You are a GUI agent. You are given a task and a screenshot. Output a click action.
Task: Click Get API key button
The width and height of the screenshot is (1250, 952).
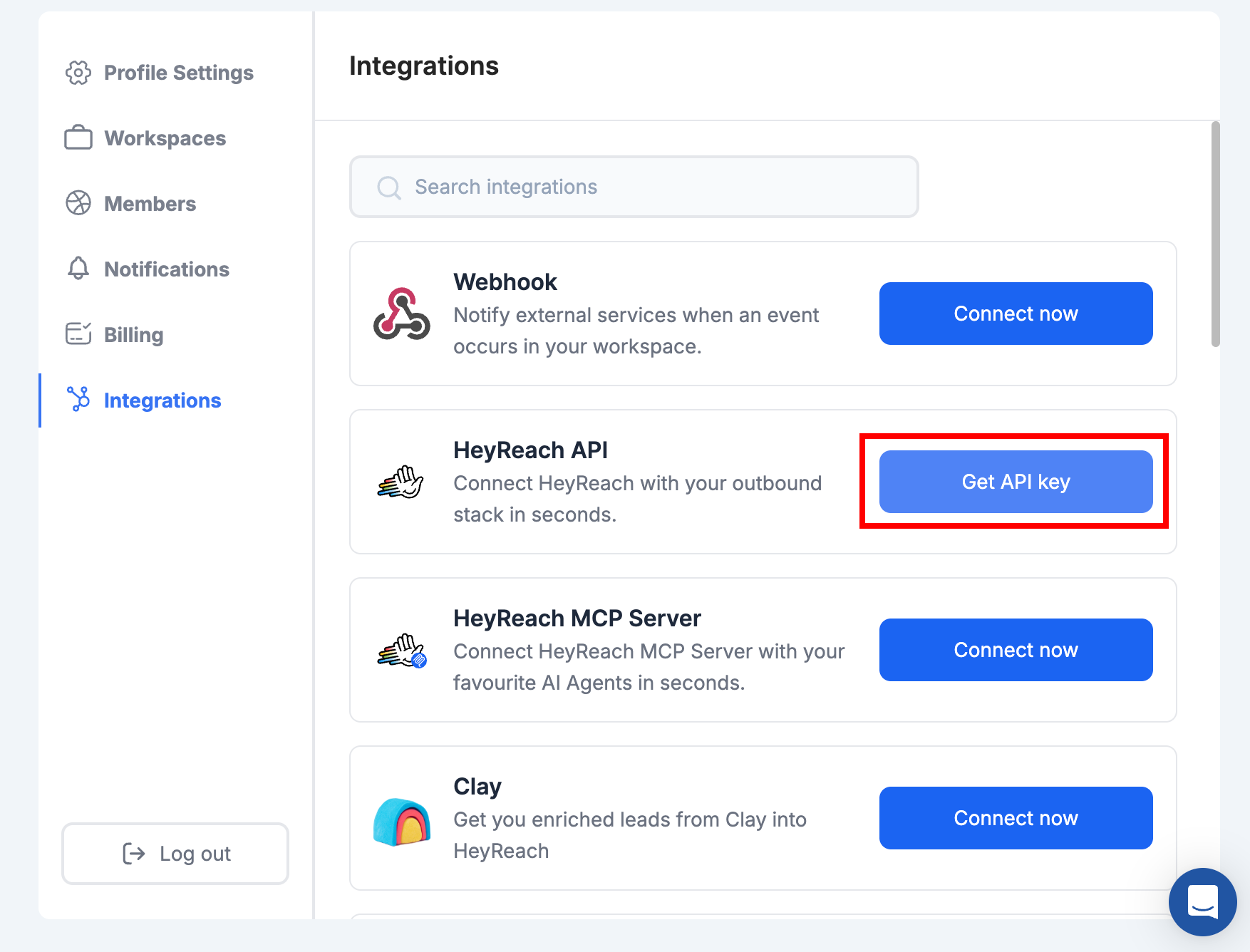point(1016,482)
